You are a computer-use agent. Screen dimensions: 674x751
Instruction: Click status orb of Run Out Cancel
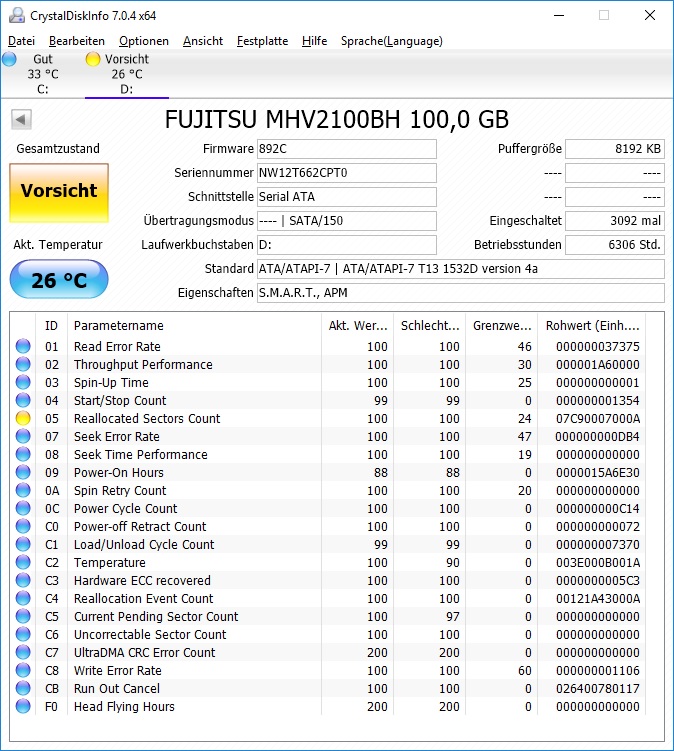tap(23, 688)
